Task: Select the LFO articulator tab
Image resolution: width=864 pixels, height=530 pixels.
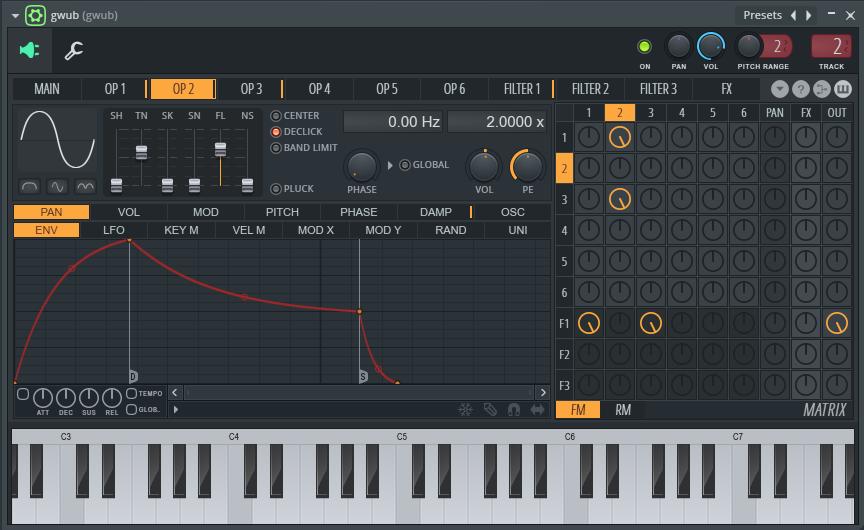Action: tap(114, 230)
